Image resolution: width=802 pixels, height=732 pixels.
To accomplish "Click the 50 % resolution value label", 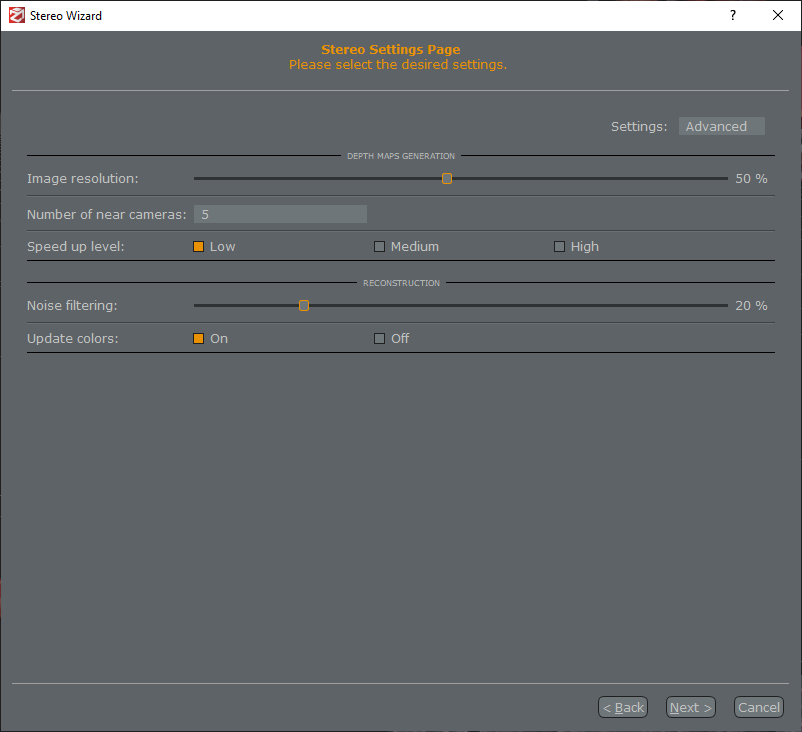I will pos(750,178).
